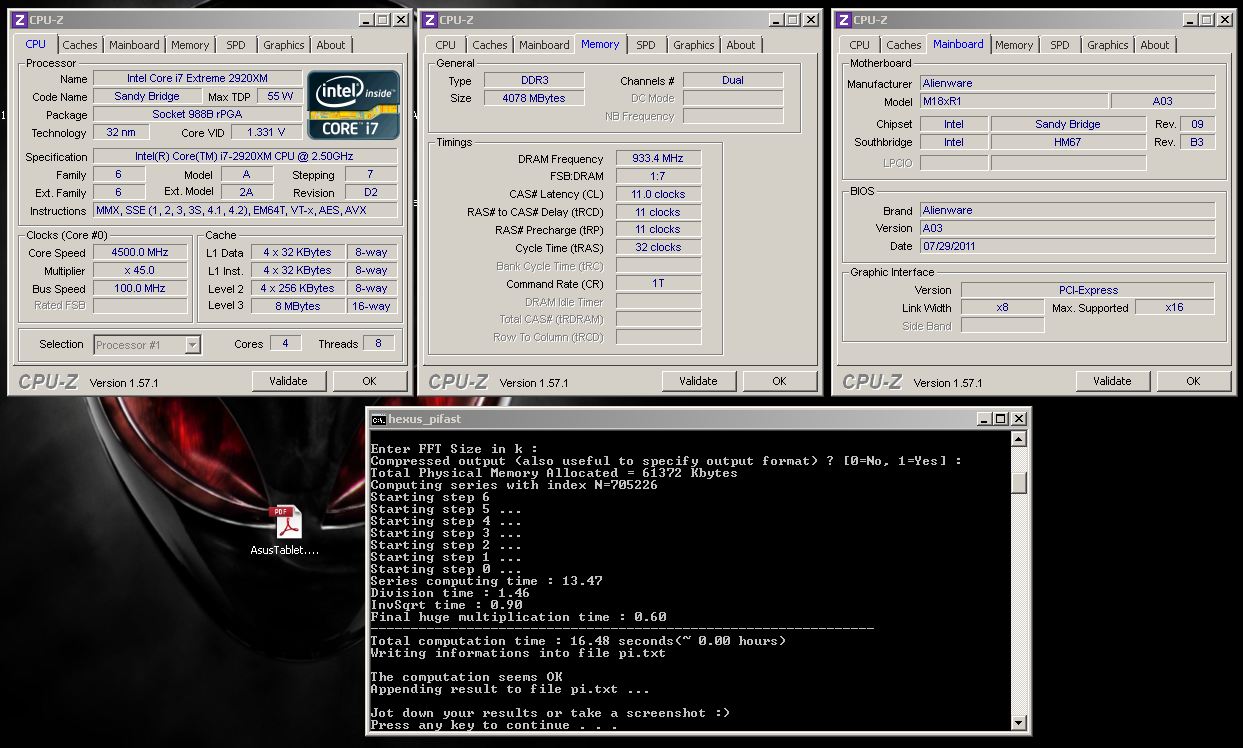Click Validate in the processor info window

(x=288, y=381)
